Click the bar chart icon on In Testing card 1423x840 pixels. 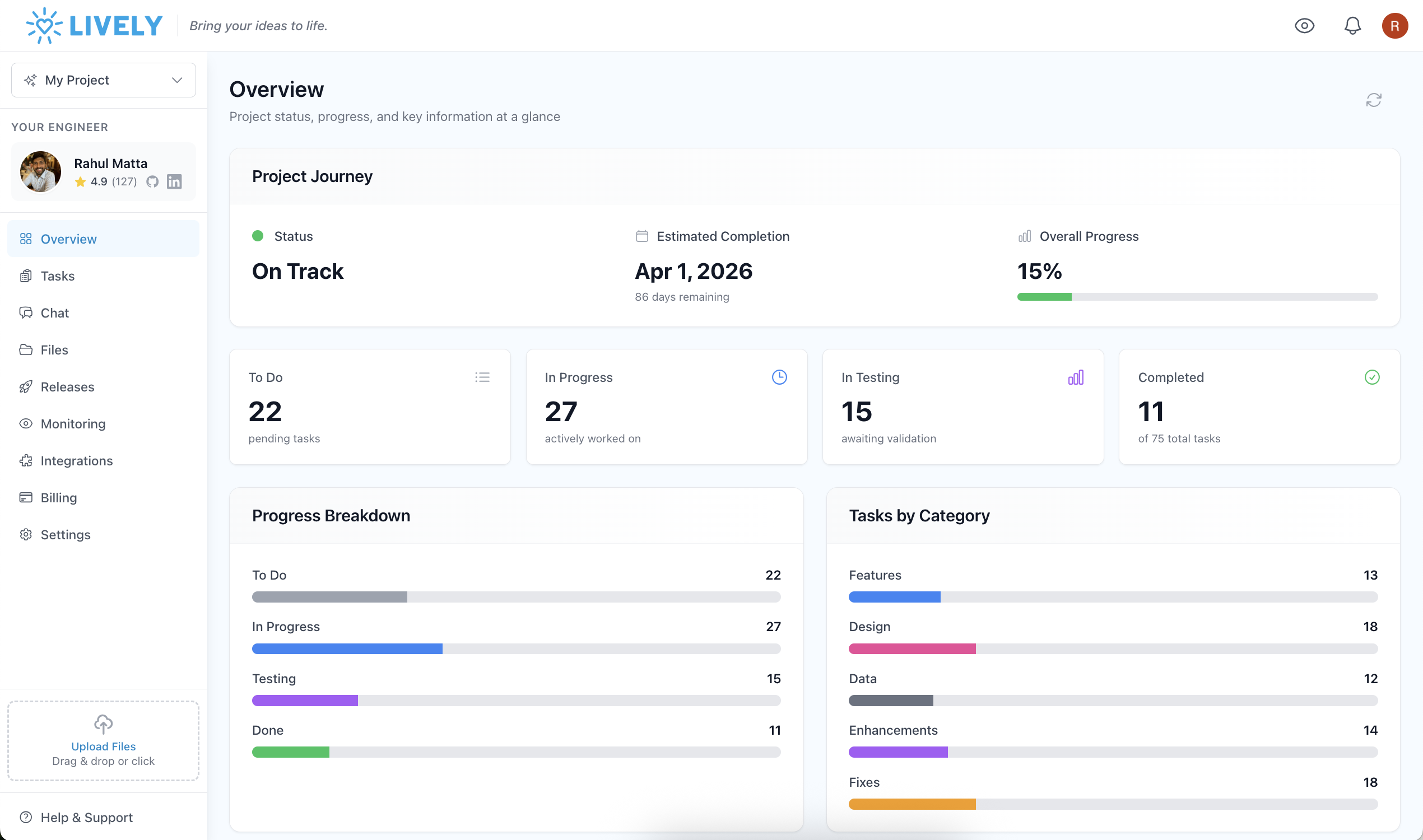pyautogui.click(x=1076, y=376)
